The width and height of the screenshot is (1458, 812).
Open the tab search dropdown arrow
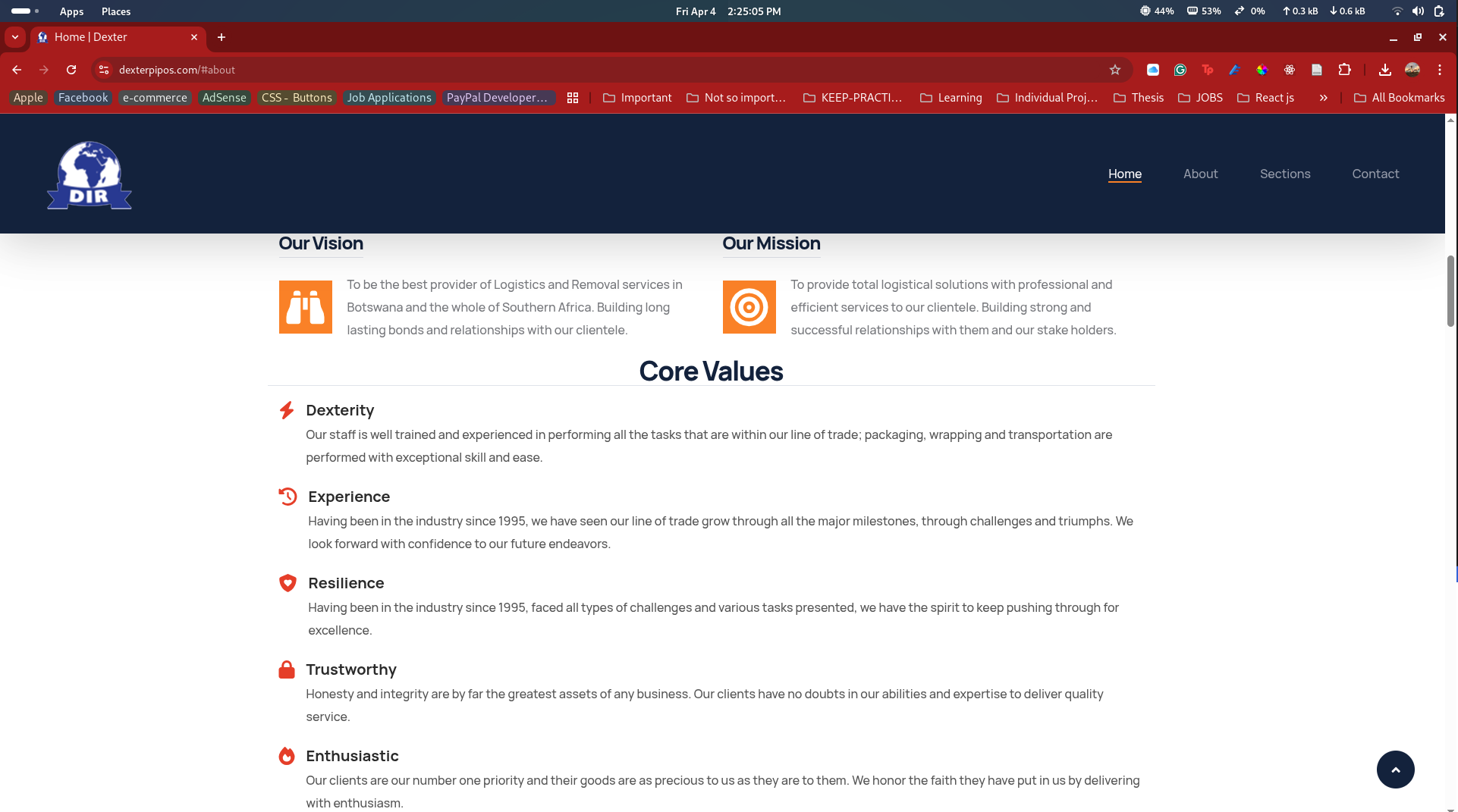coord(15,37)
